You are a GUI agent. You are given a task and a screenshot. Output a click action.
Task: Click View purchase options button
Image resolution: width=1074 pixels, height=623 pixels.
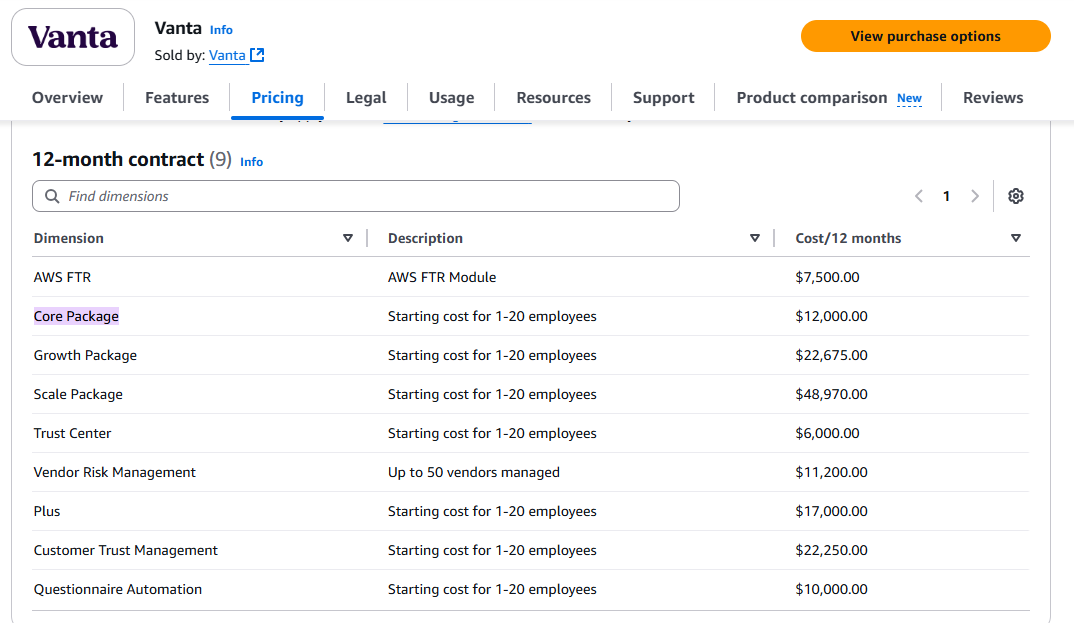[925, 36]
